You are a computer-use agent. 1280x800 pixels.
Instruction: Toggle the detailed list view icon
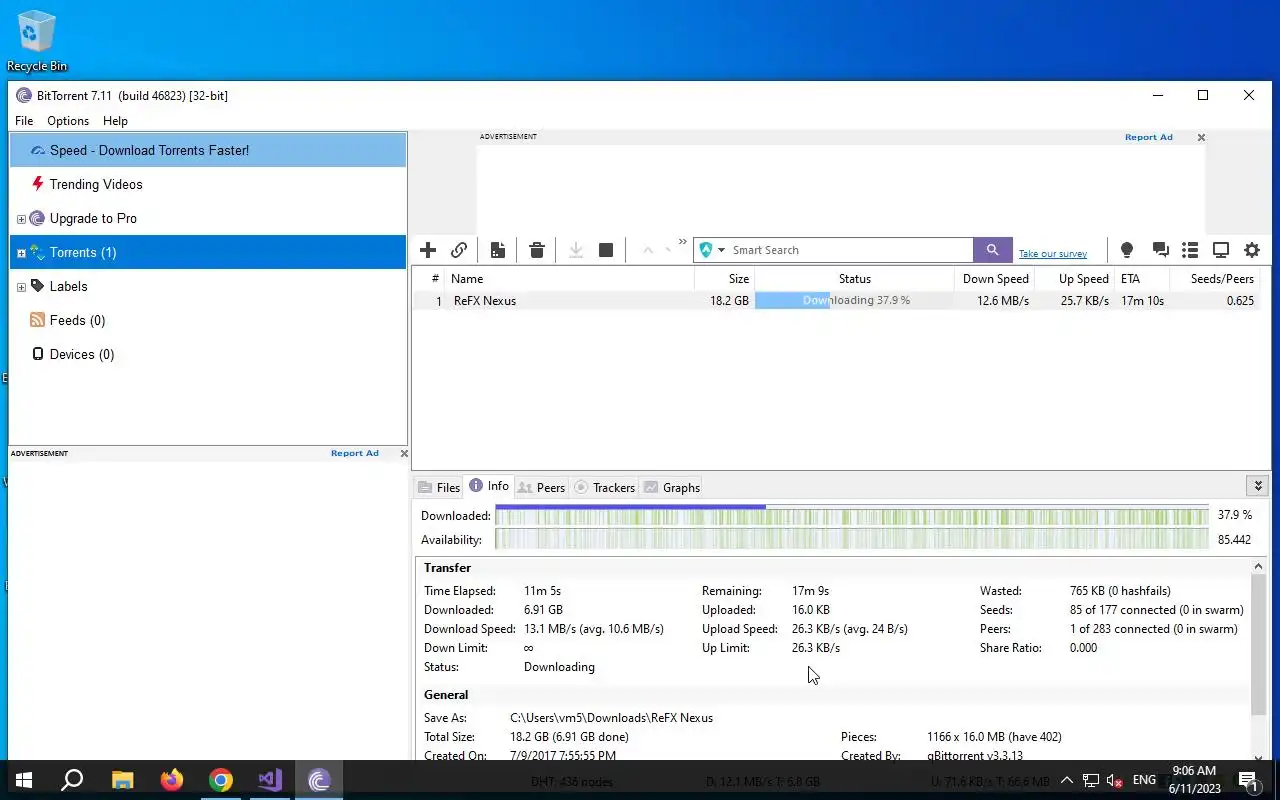(x=1190, y=250)
